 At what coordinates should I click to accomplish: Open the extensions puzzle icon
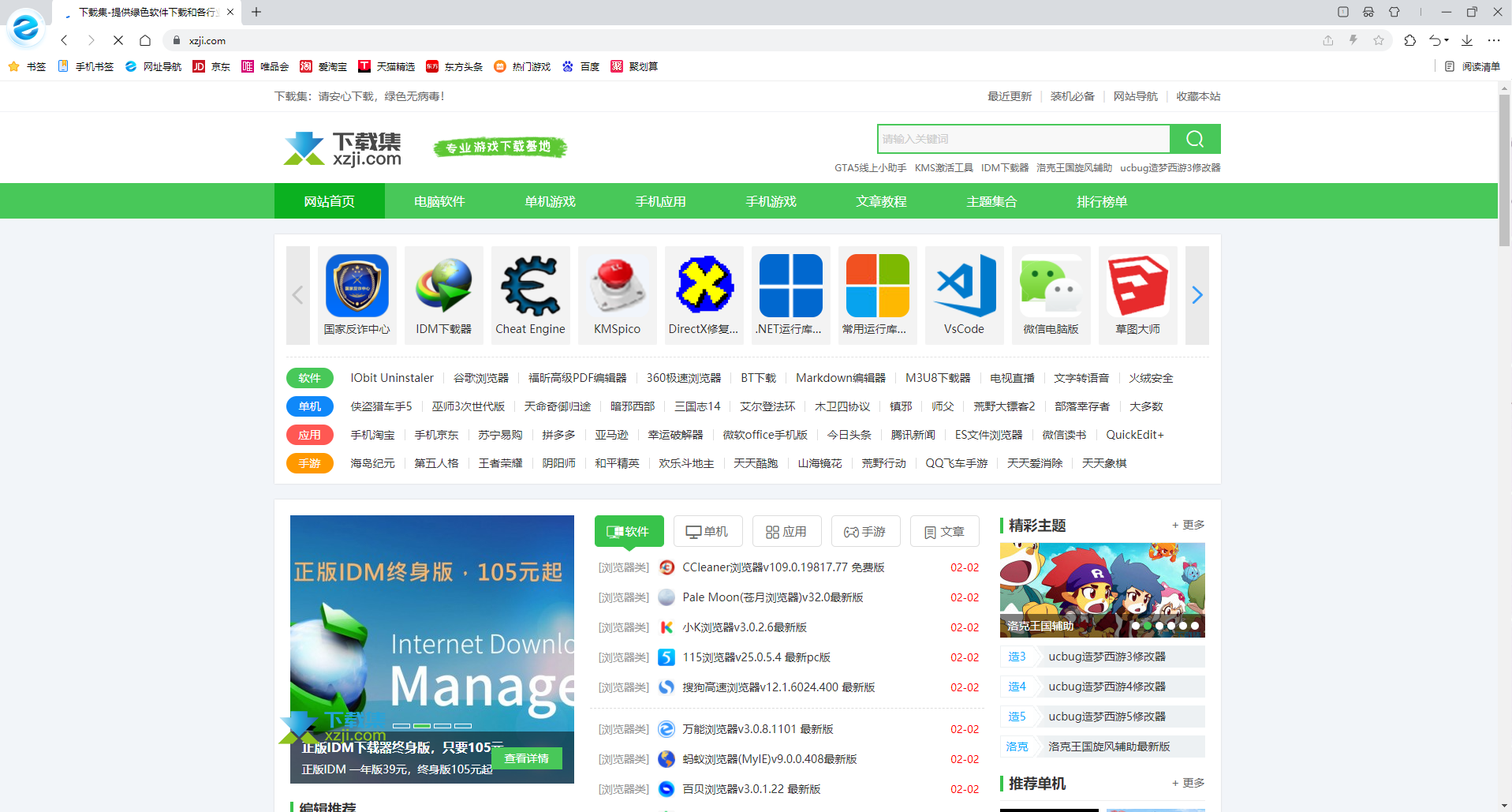(x=1410, y=40)
